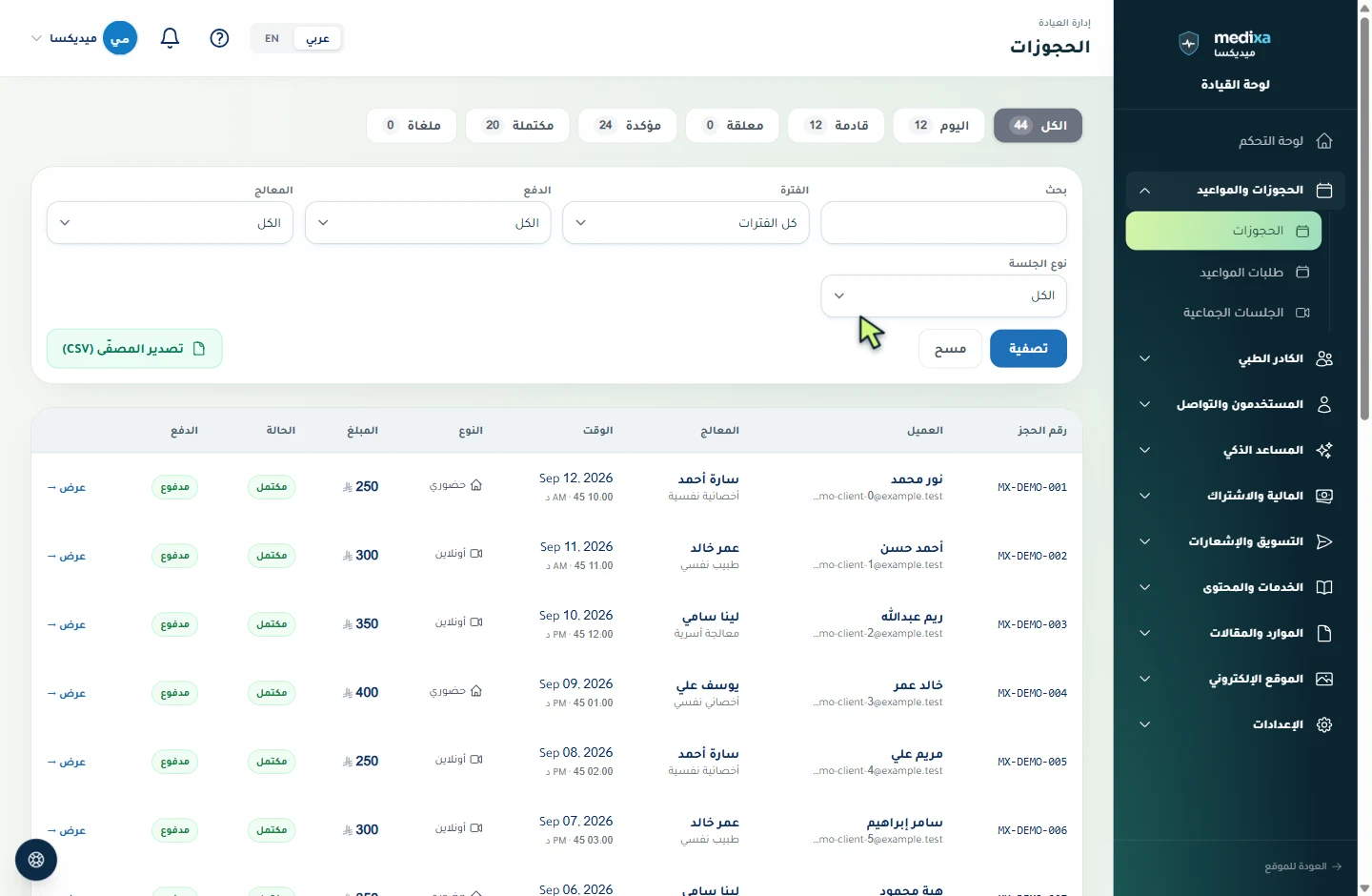Click the Medixa shield logo
This screenshot has height=896, width=1372.
[x=1188, y=43]
